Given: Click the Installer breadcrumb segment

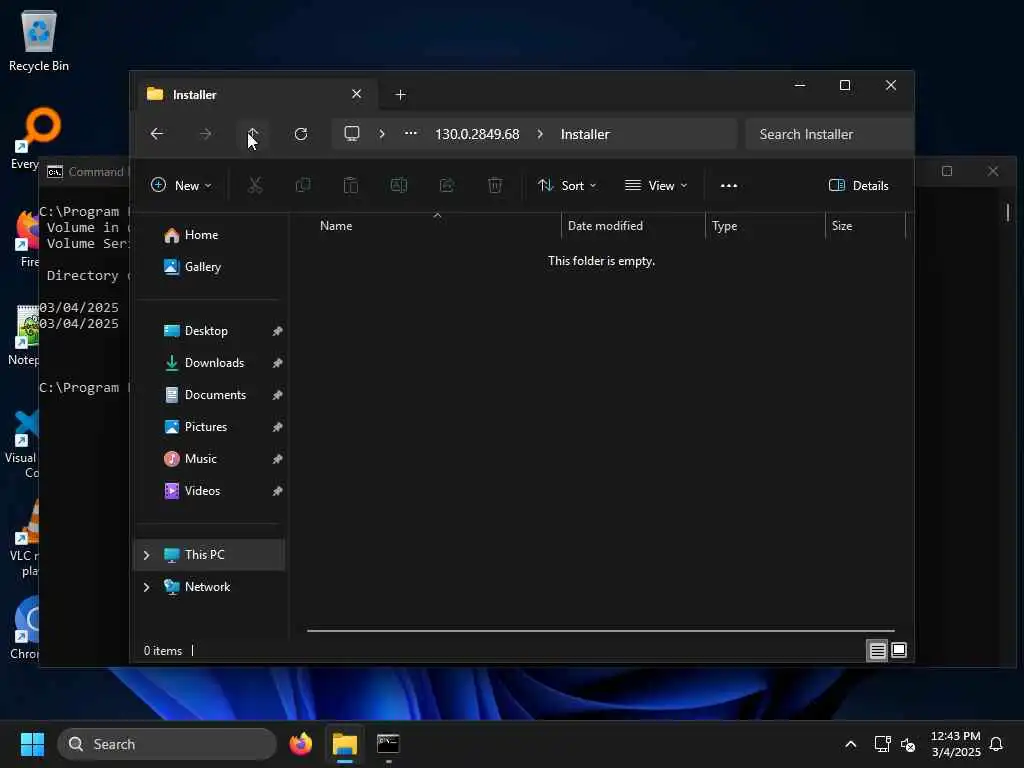Looking at the screenshot, I should tap(585, 134).
